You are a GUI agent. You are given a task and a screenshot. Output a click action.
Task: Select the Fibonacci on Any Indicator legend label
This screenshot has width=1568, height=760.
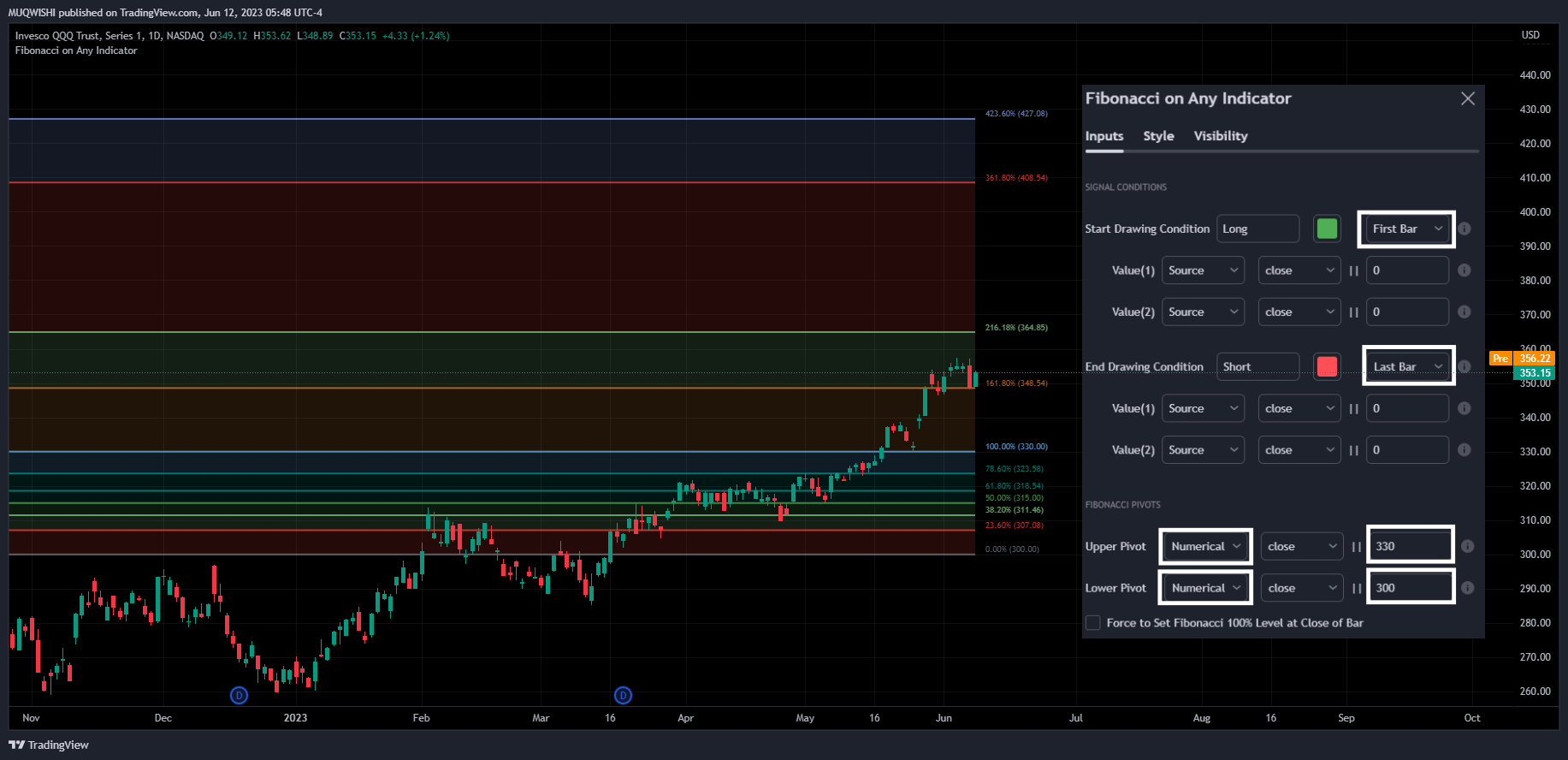[x=76, y=50]
